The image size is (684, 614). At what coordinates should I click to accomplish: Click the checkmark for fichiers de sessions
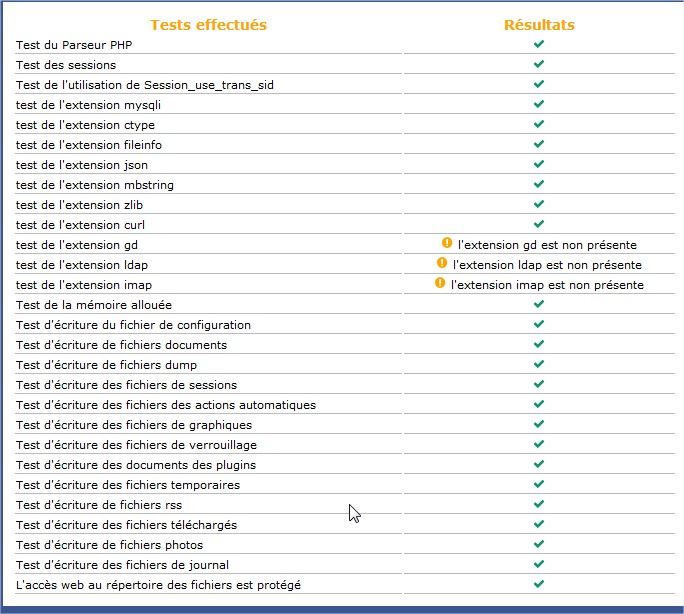pyautogui.click(x=539, y=384)
